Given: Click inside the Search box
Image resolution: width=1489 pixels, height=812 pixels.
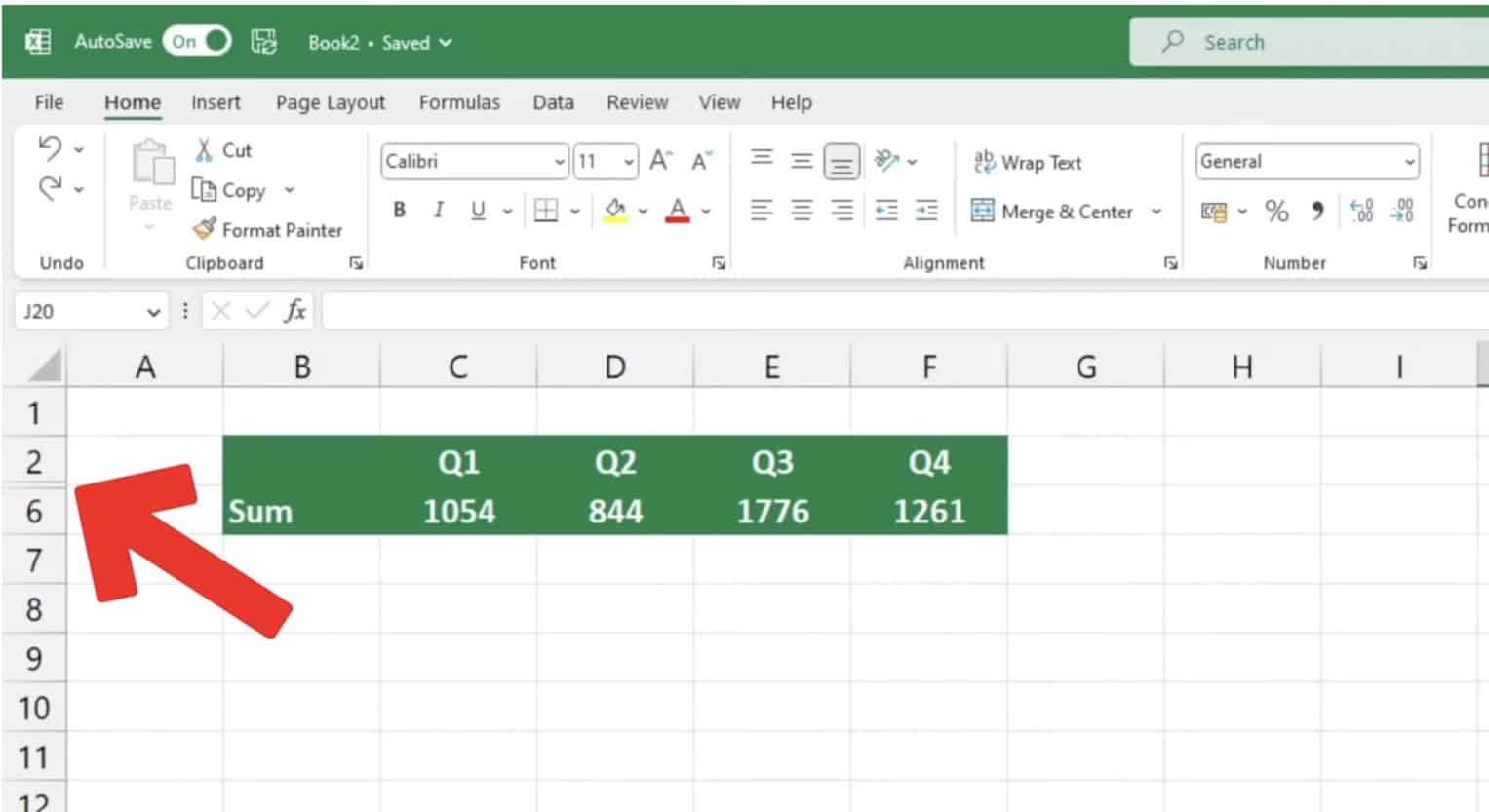Looking at the screenshot, I should click(1297, 41).
